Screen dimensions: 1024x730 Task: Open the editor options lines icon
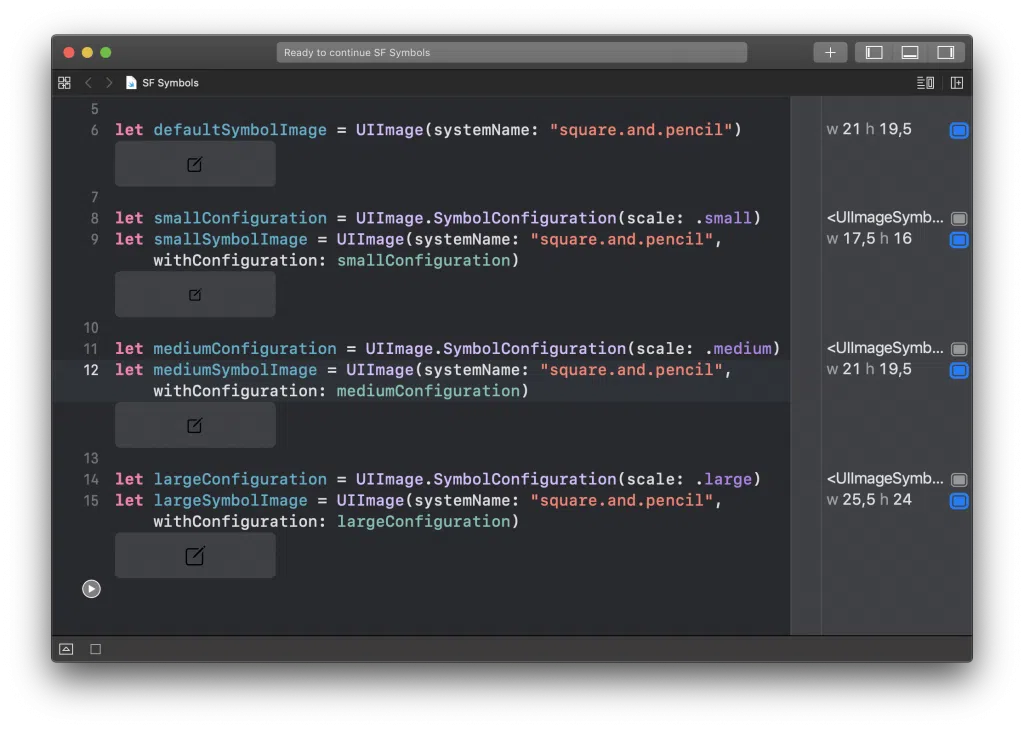point(925,83)
